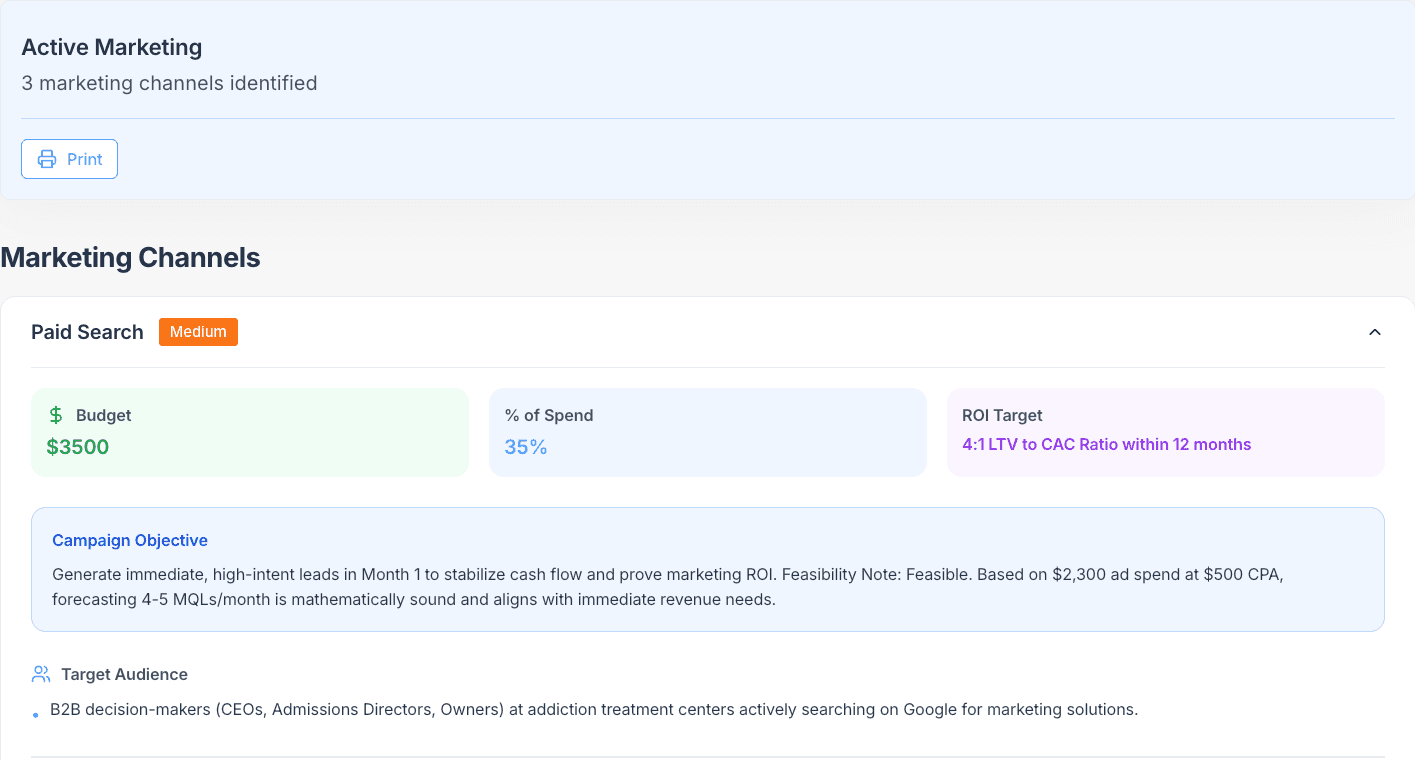1415x760 pixels.
Task: Collapse the Paid Search section using its chevron
Action: coord(1375,332)
